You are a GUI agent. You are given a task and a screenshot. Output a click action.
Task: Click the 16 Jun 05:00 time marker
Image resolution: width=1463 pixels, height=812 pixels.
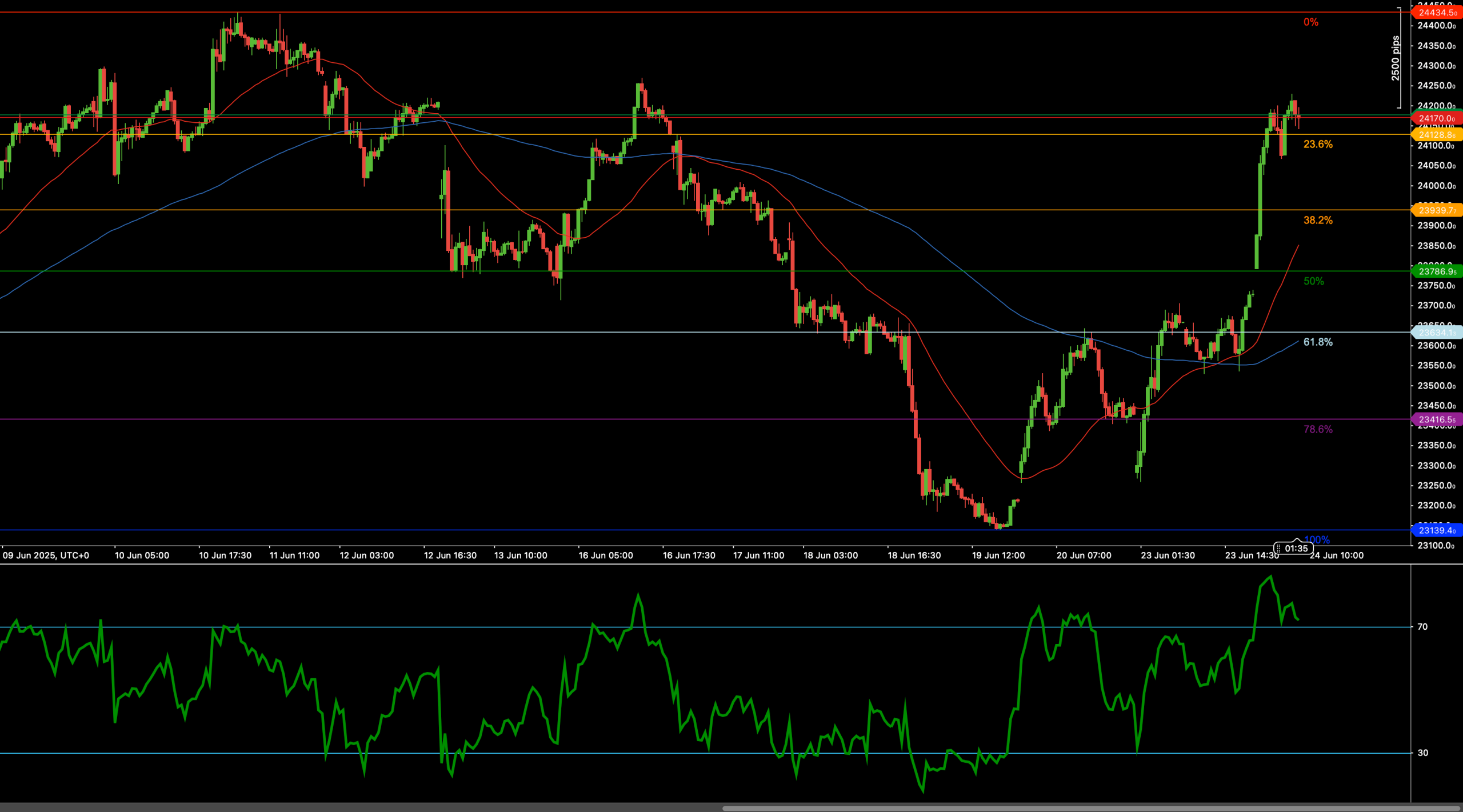coord(606,555)
